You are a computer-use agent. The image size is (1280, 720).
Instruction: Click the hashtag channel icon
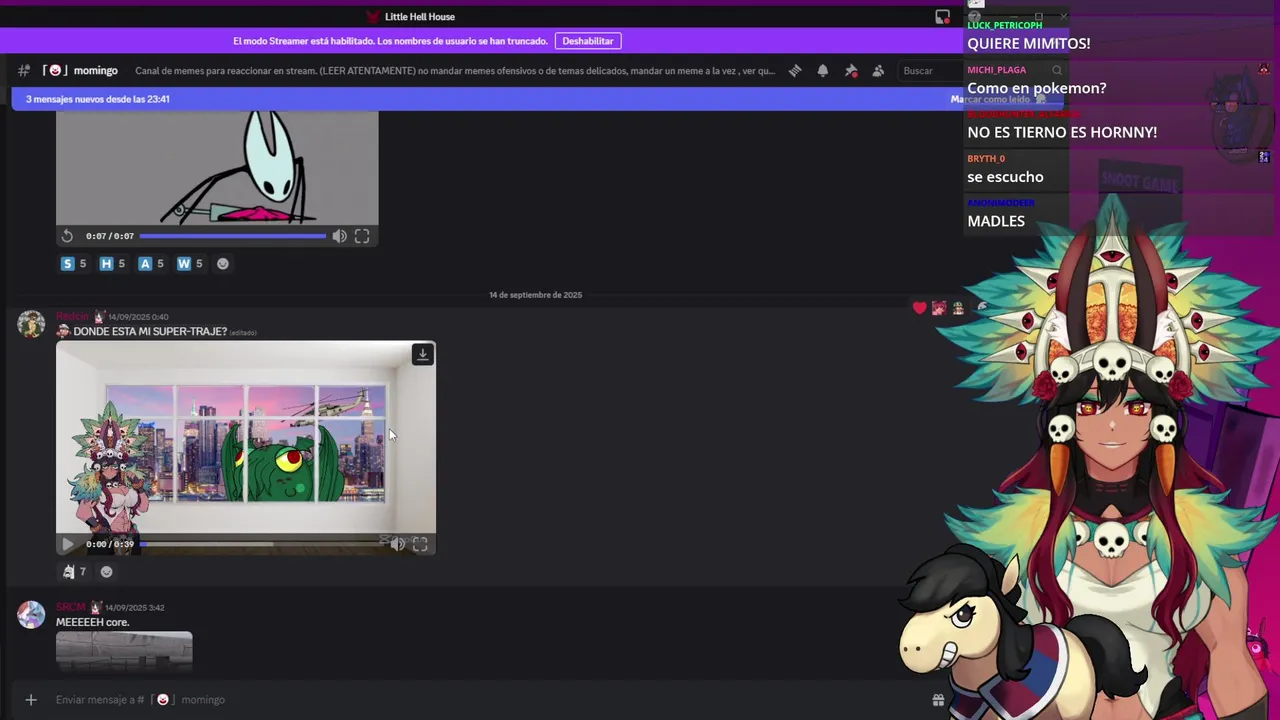pos(24,71)
